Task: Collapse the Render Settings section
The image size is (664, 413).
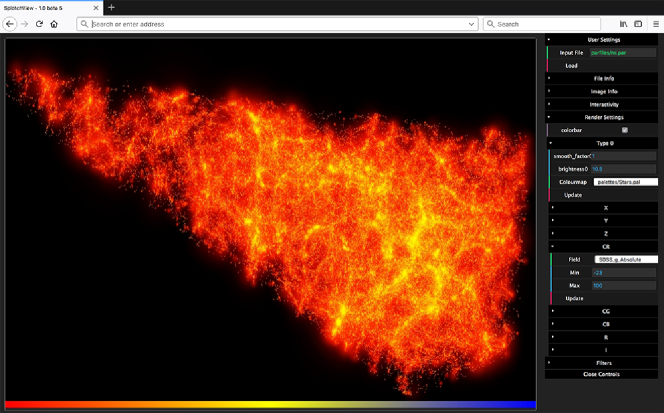Action: pyautogui.click(x=601, y=117)
